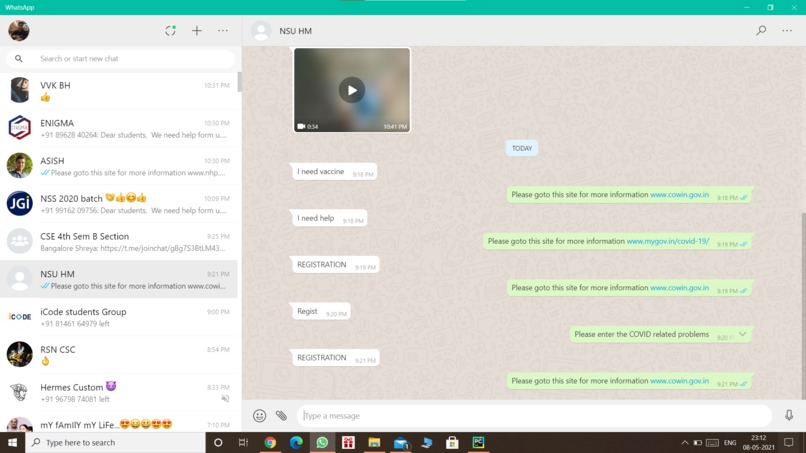Click the search magnifier in the chat list
The height and width of the screenshot is (453, 806).
(x=19, y=59)
